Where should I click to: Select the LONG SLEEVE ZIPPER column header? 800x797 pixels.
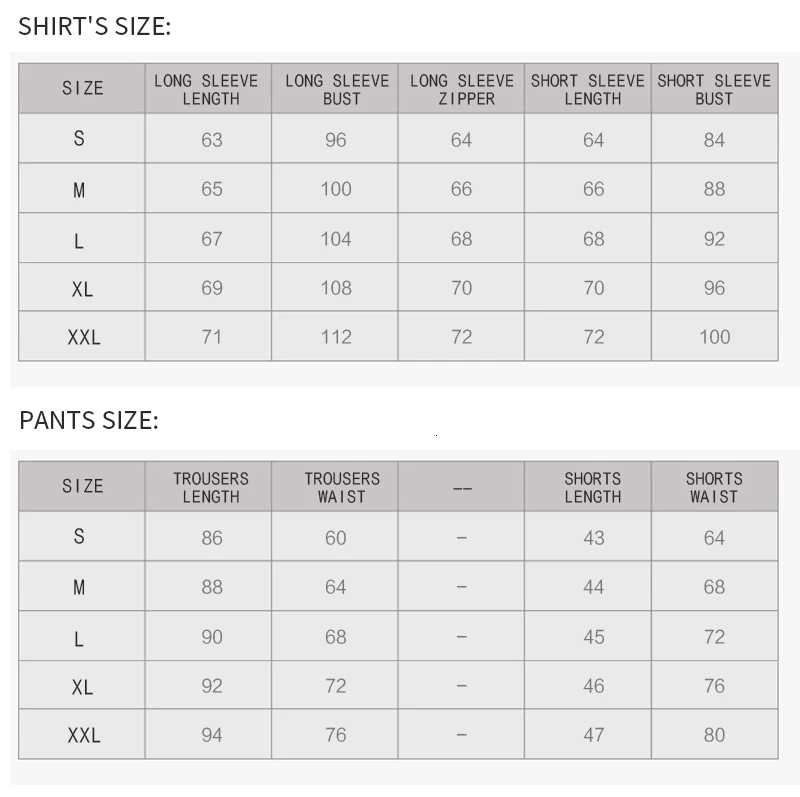coord(461,89)
